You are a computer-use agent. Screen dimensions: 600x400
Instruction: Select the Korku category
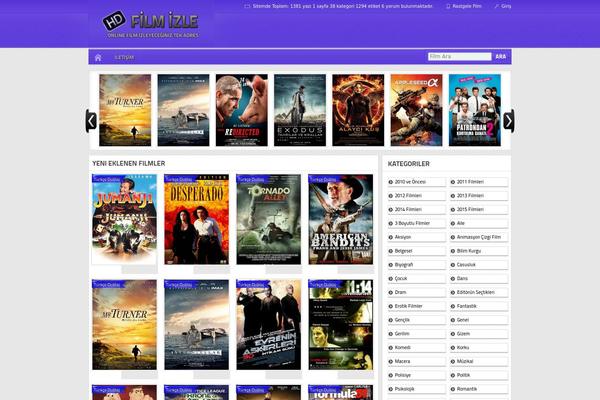pos(479,348)
